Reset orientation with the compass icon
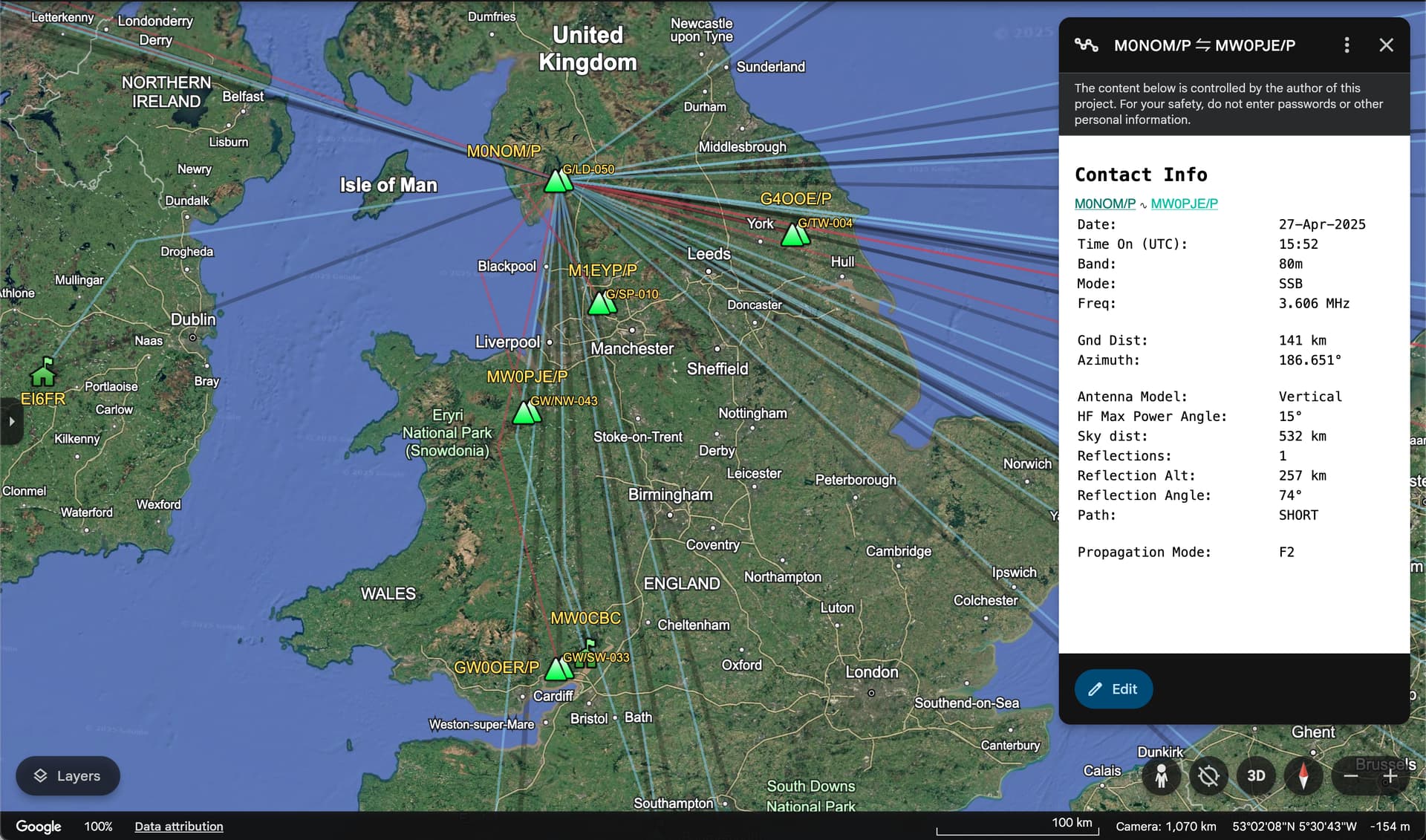 click(1303, 776)
